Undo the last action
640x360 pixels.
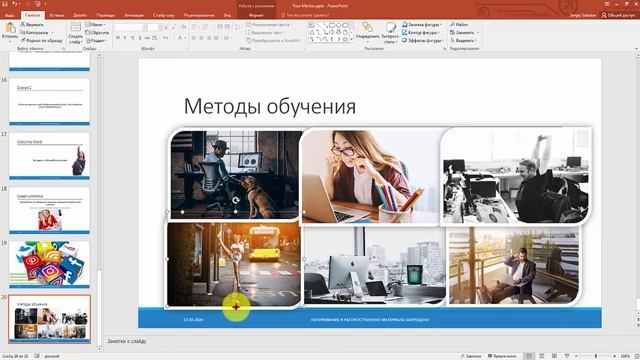coord(15,4)
